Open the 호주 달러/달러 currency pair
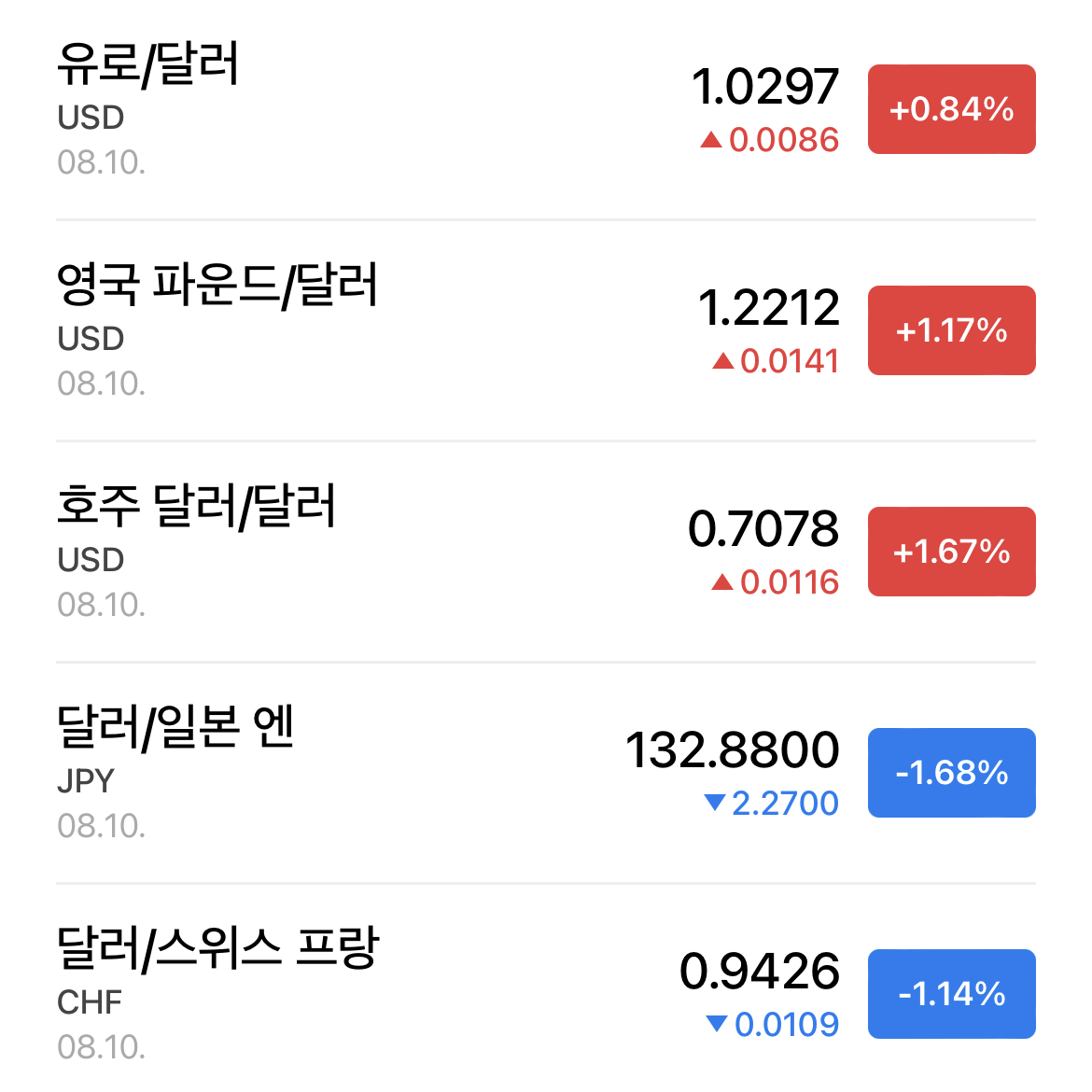 coord(546,552)
